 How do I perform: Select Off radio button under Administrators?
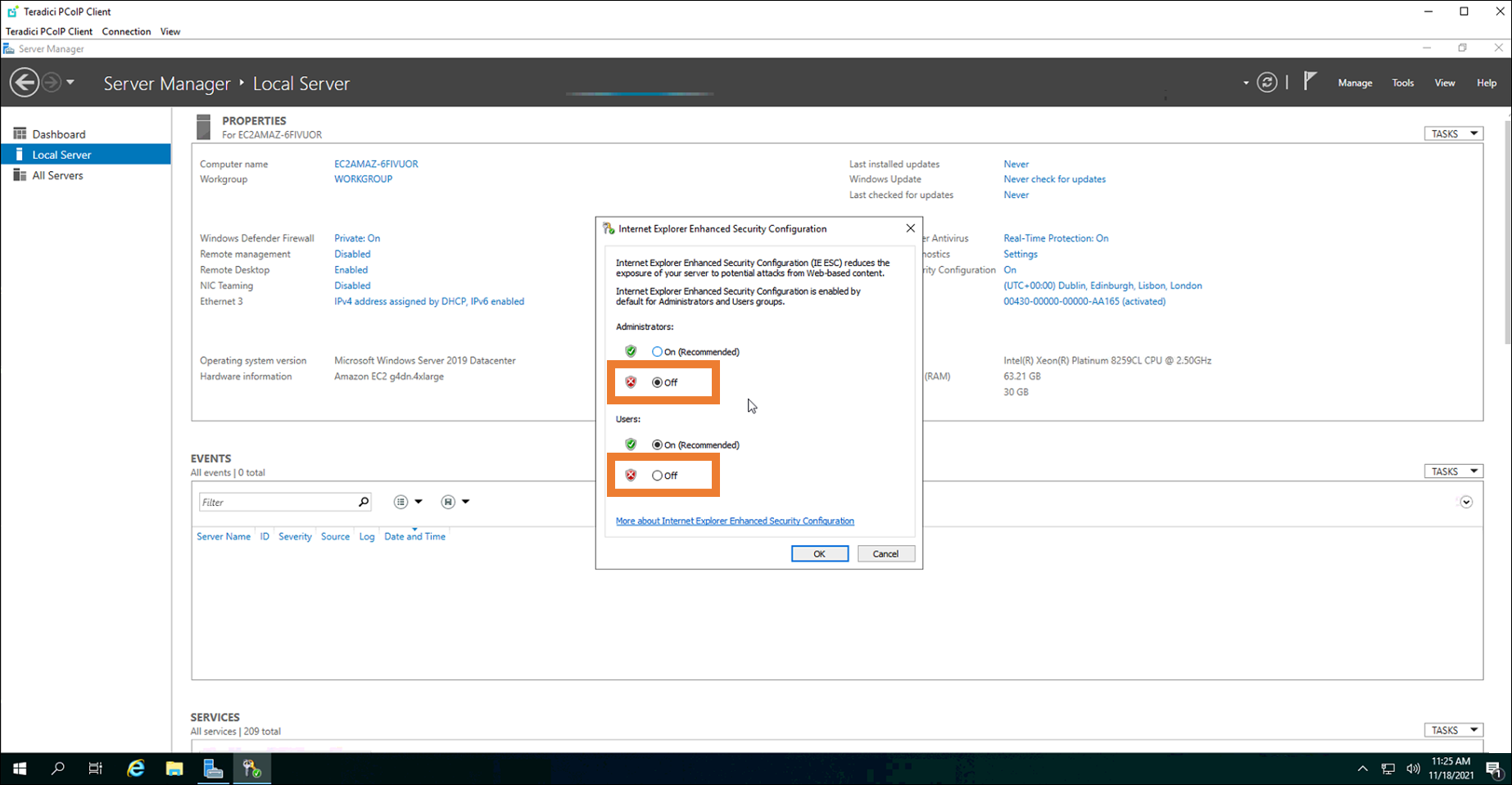(x=657, y=382)
